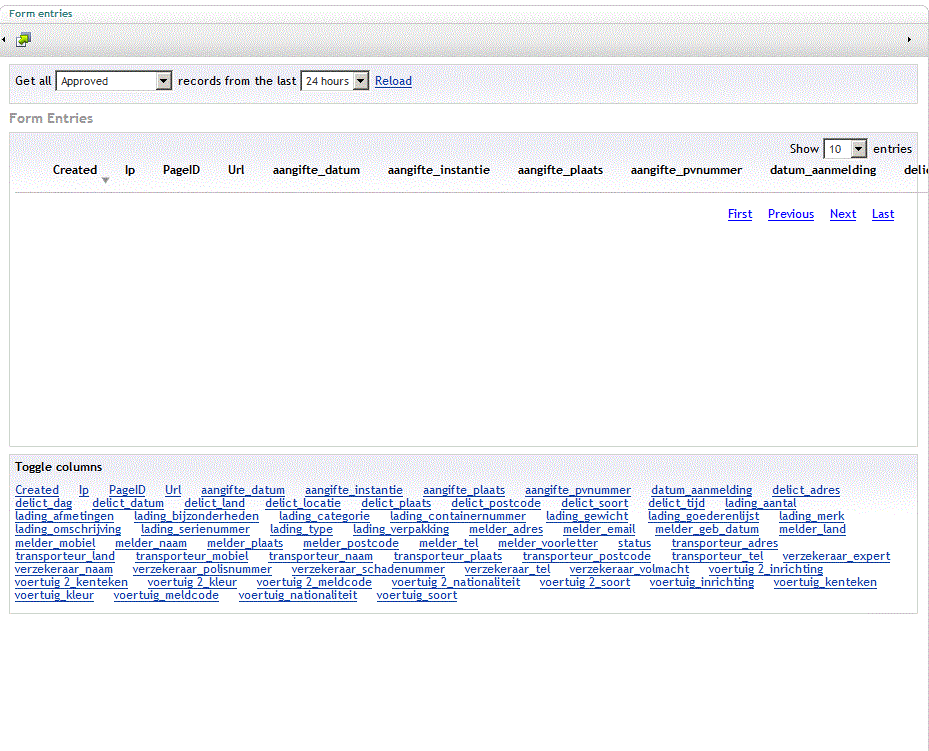Click the green arrow toolbar icon

tap(23, 39)
